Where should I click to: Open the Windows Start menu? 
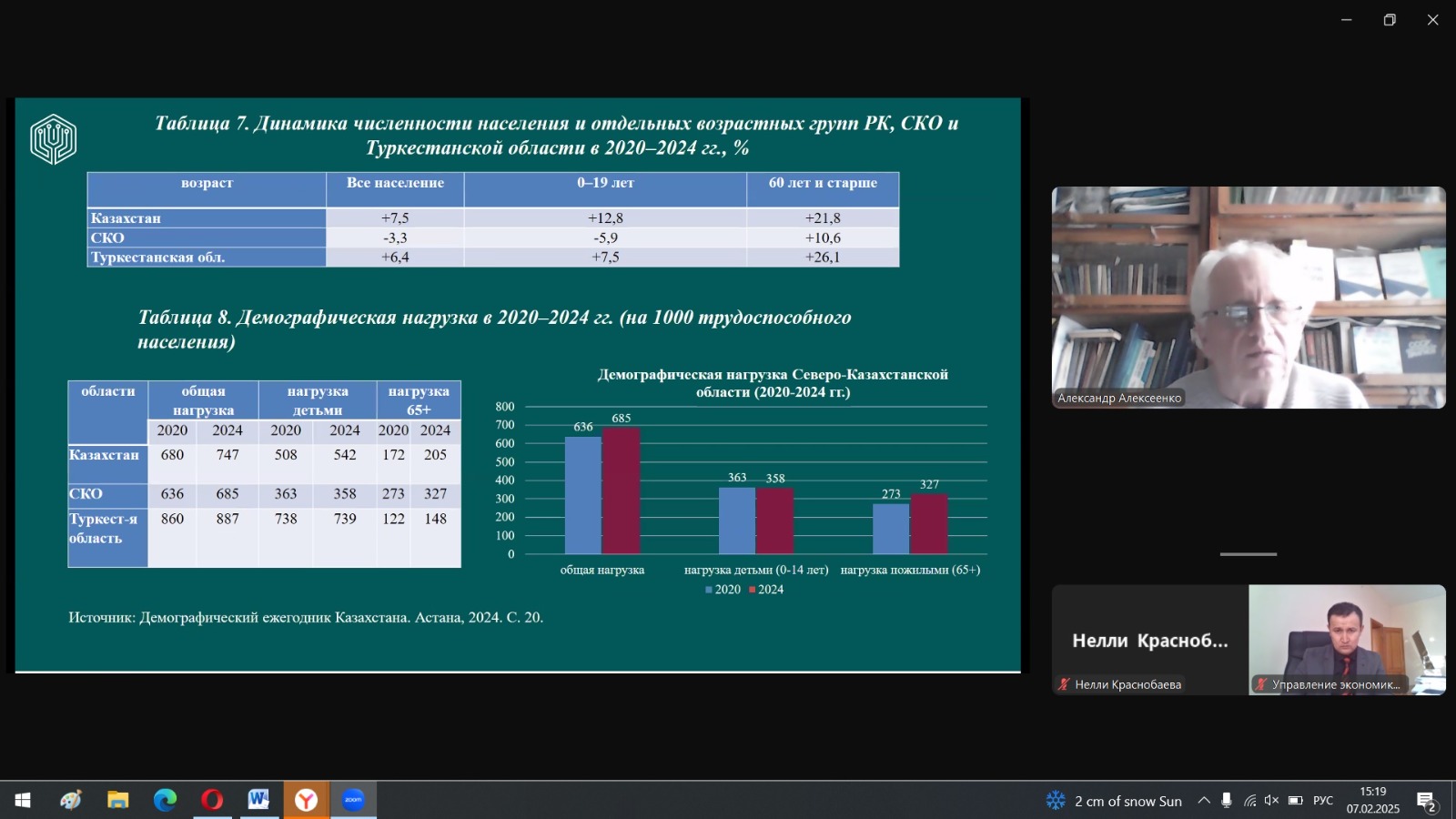coord(23,800)
